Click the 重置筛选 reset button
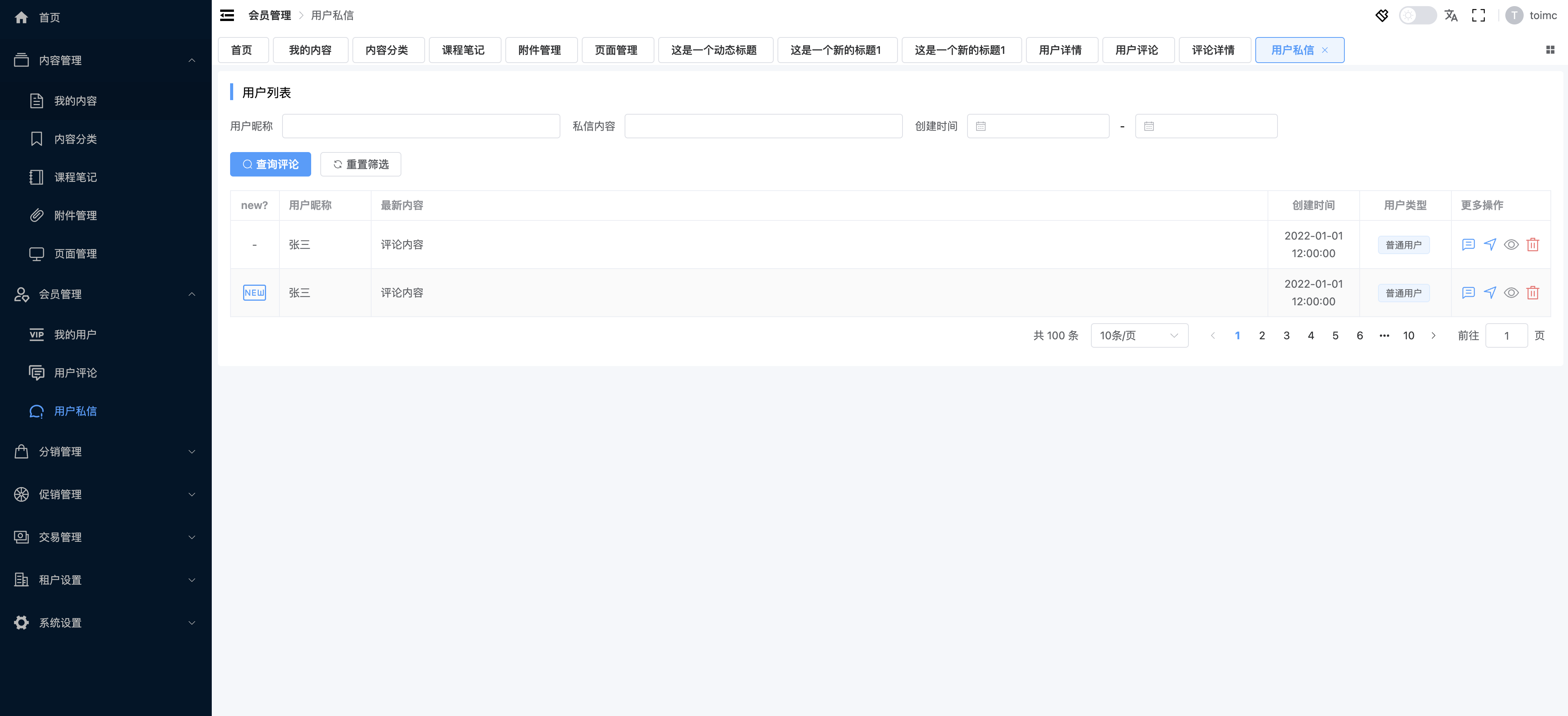Viewport: 1568px width, 716px height. tap(360, 164)
